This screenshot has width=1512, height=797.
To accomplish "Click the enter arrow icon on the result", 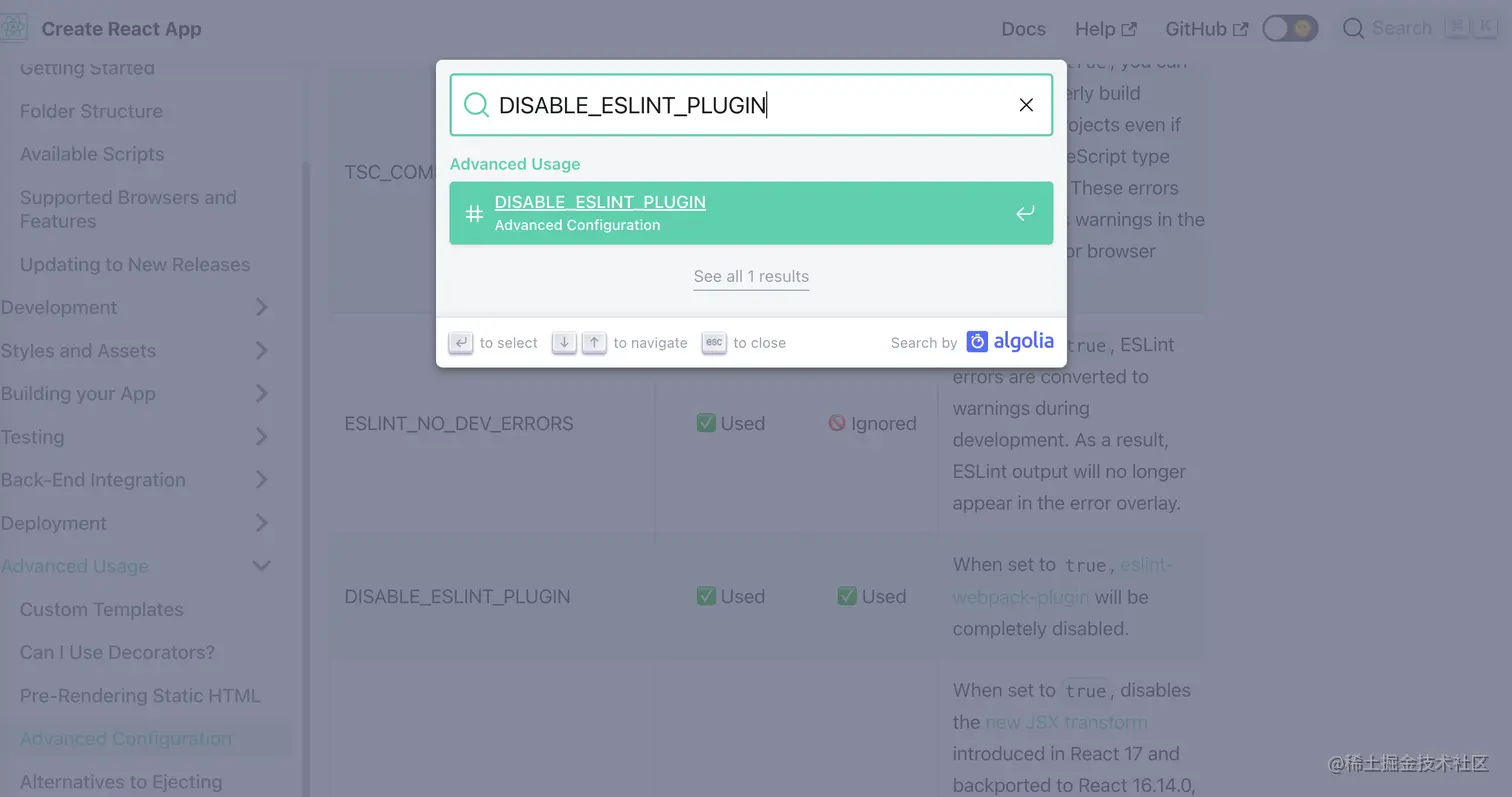I will (x=1025, y=213).
